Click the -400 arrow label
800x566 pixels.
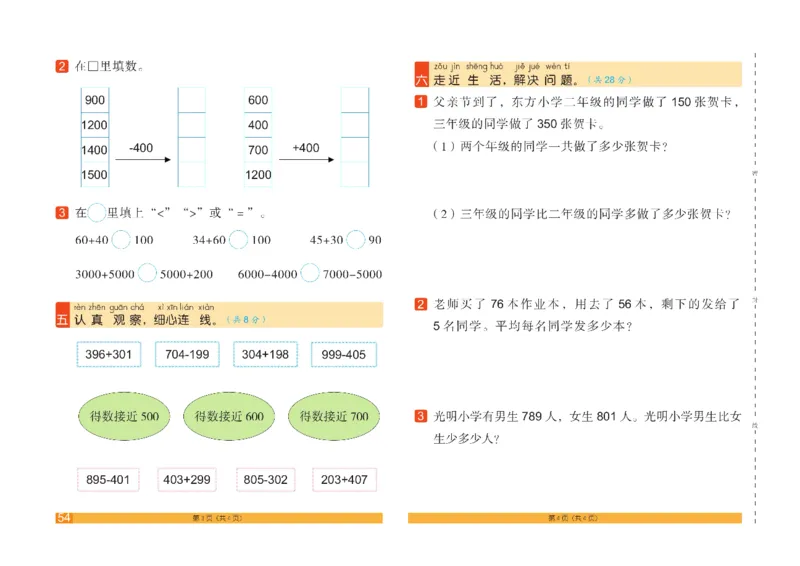[141, 148]
